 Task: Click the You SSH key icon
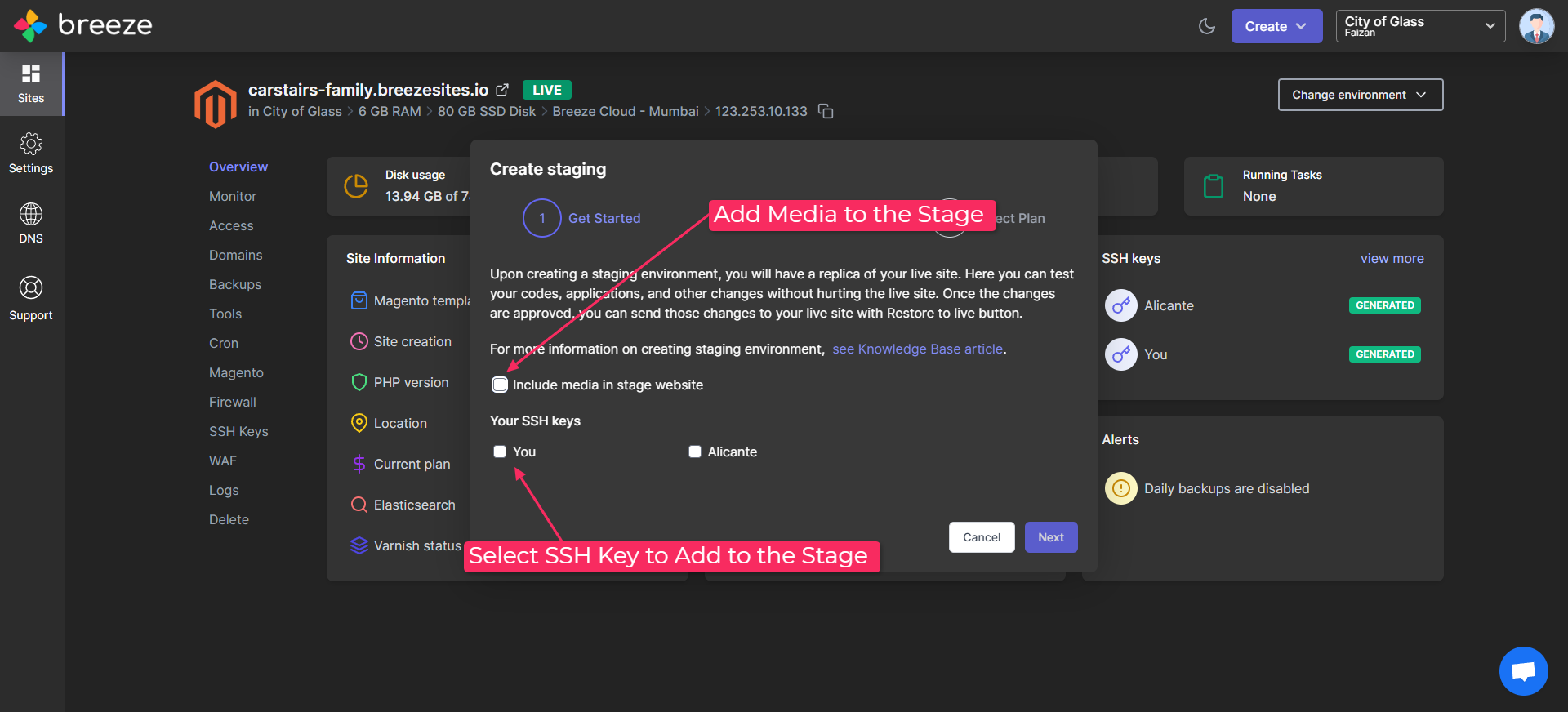point(1120,354)
